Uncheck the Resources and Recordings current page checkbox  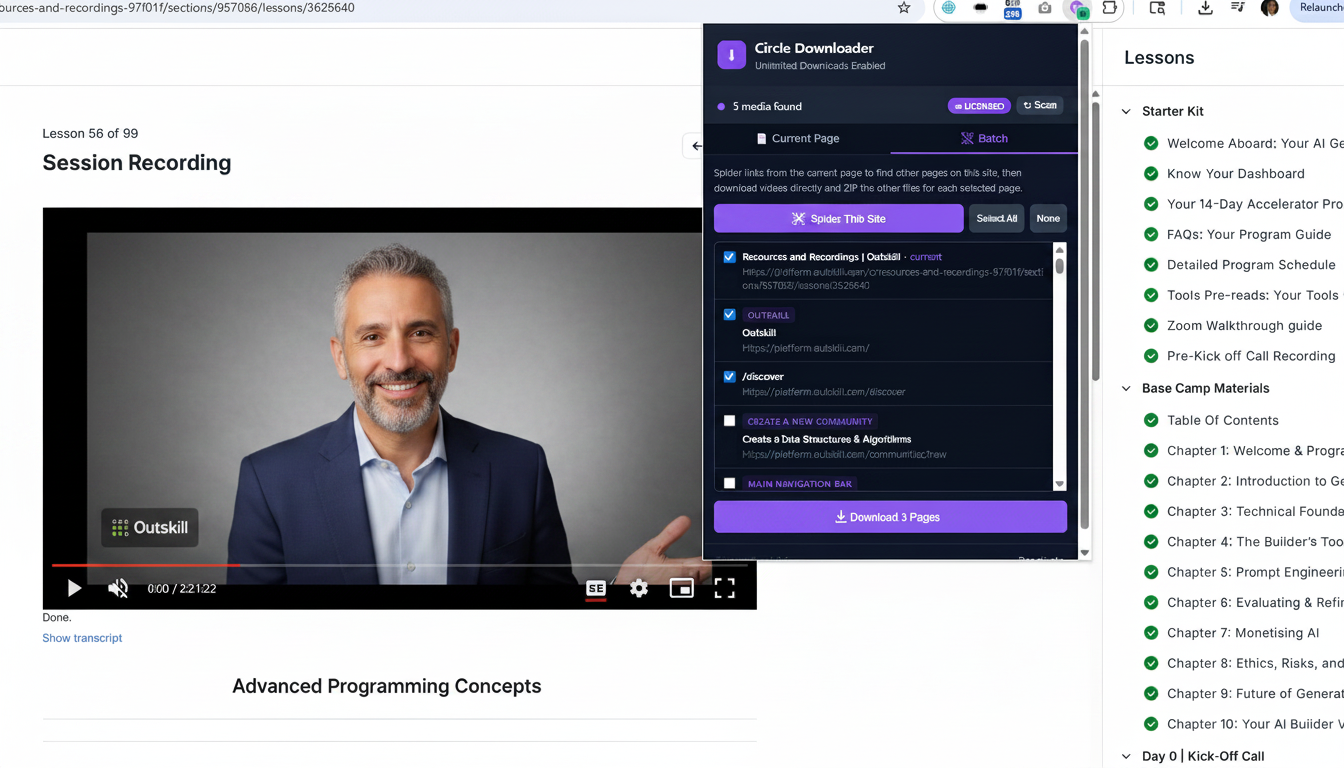point(729,257)
